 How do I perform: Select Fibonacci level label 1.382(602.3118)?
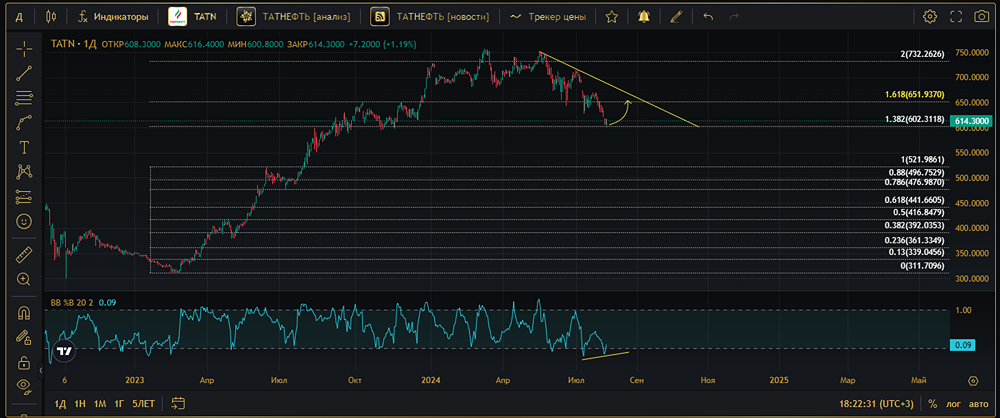pos(915,119)
